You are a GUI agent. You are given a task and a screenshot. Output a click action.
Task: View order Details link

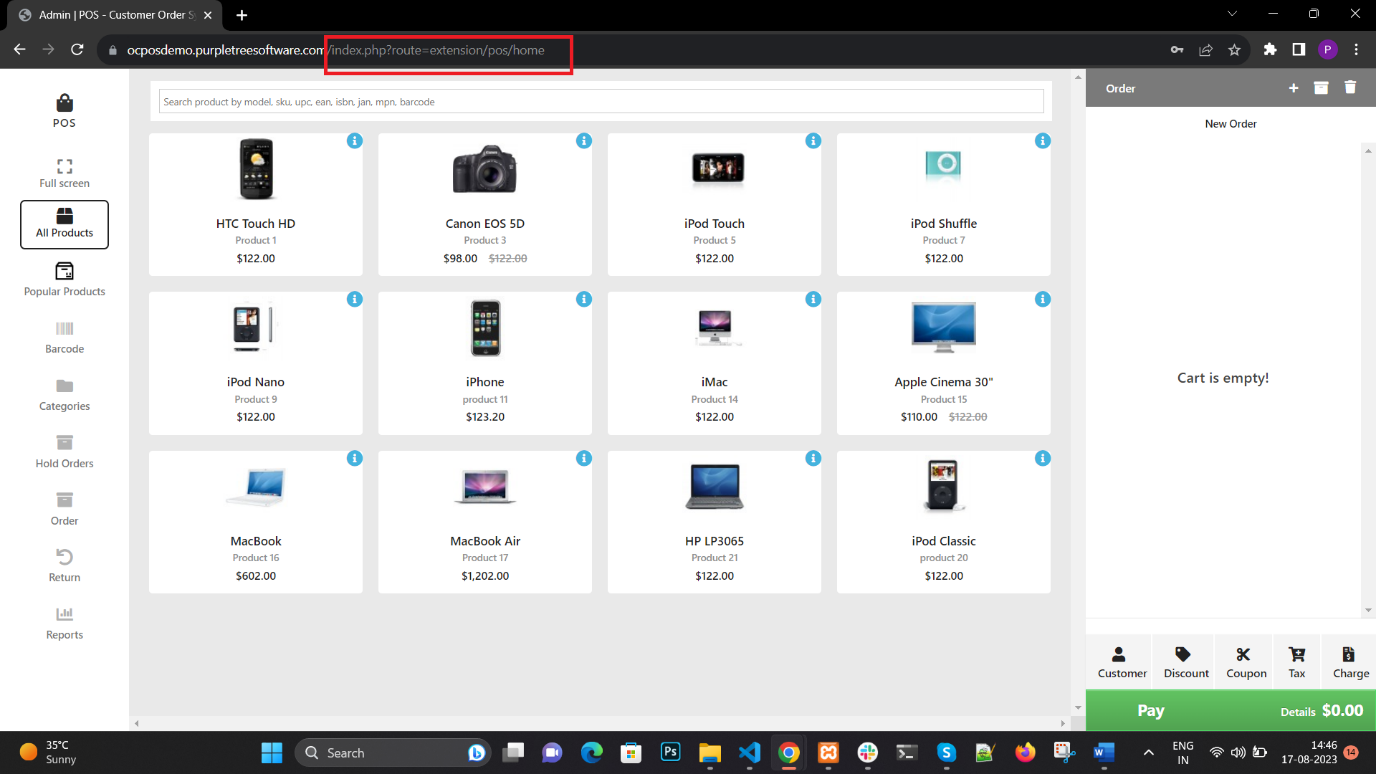point(1297,712)
